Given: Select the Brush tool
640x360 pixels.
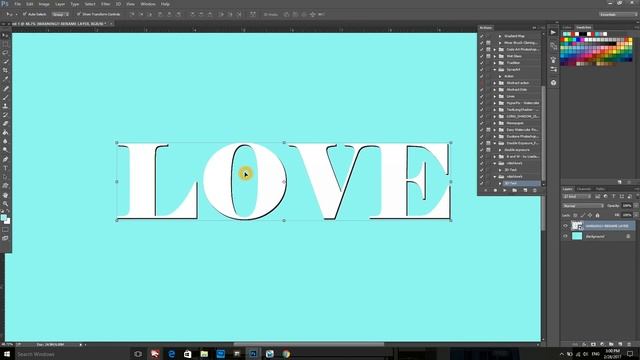Looking at the screenshot, I should coord(5,97).
